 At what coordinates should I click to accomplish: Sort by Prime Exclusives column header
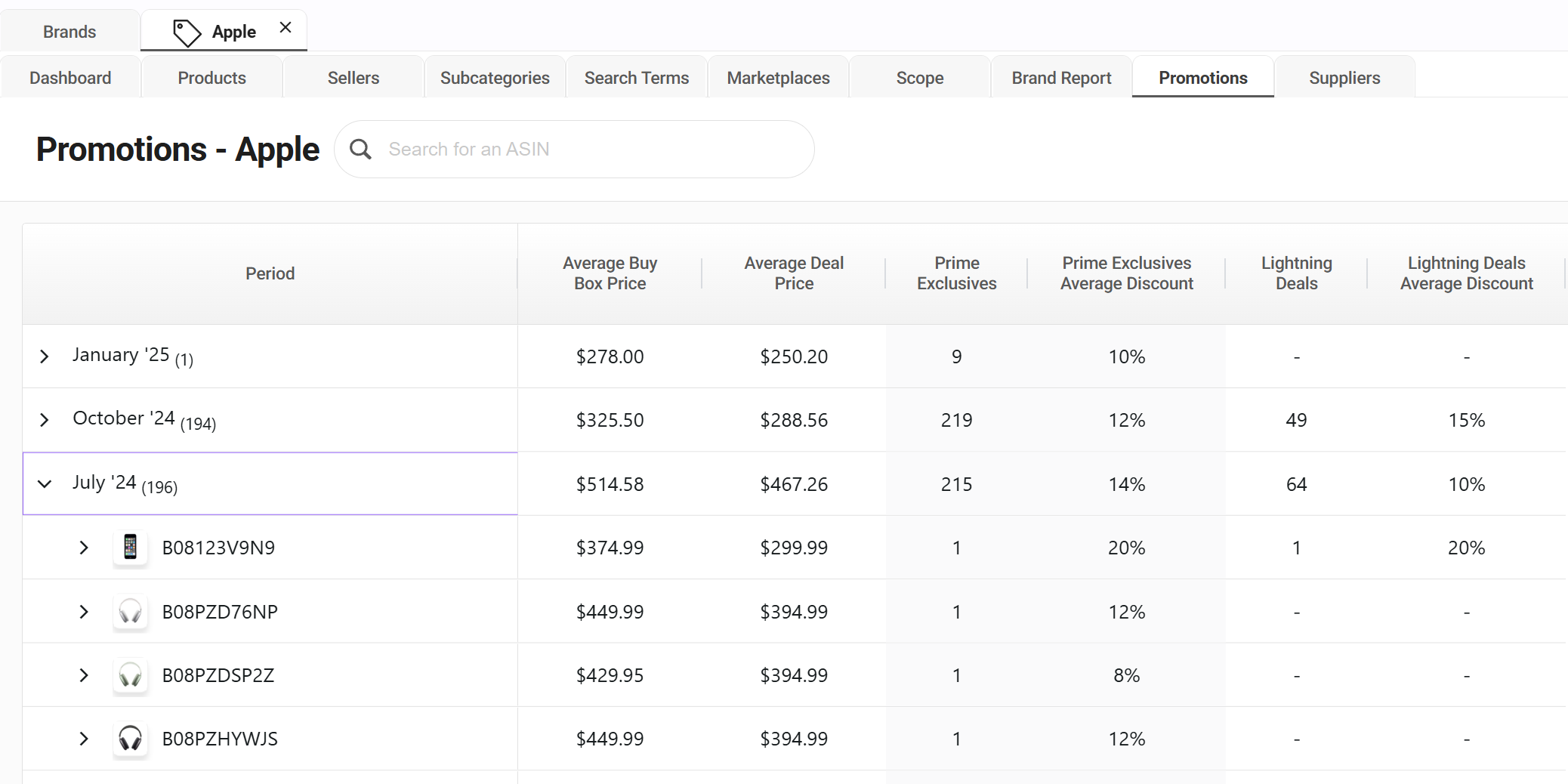tap(957, 273)
